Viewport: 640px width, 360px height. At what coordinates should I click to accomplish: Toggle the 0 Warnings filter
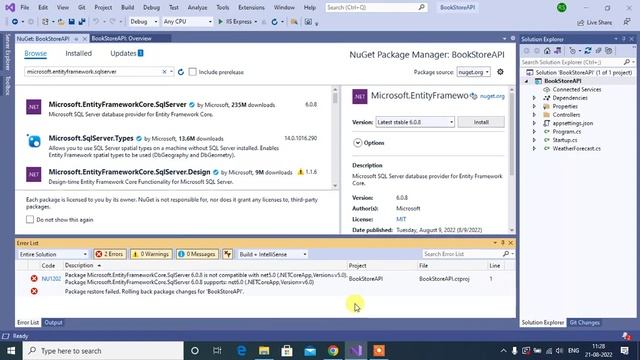click(151, 254)
